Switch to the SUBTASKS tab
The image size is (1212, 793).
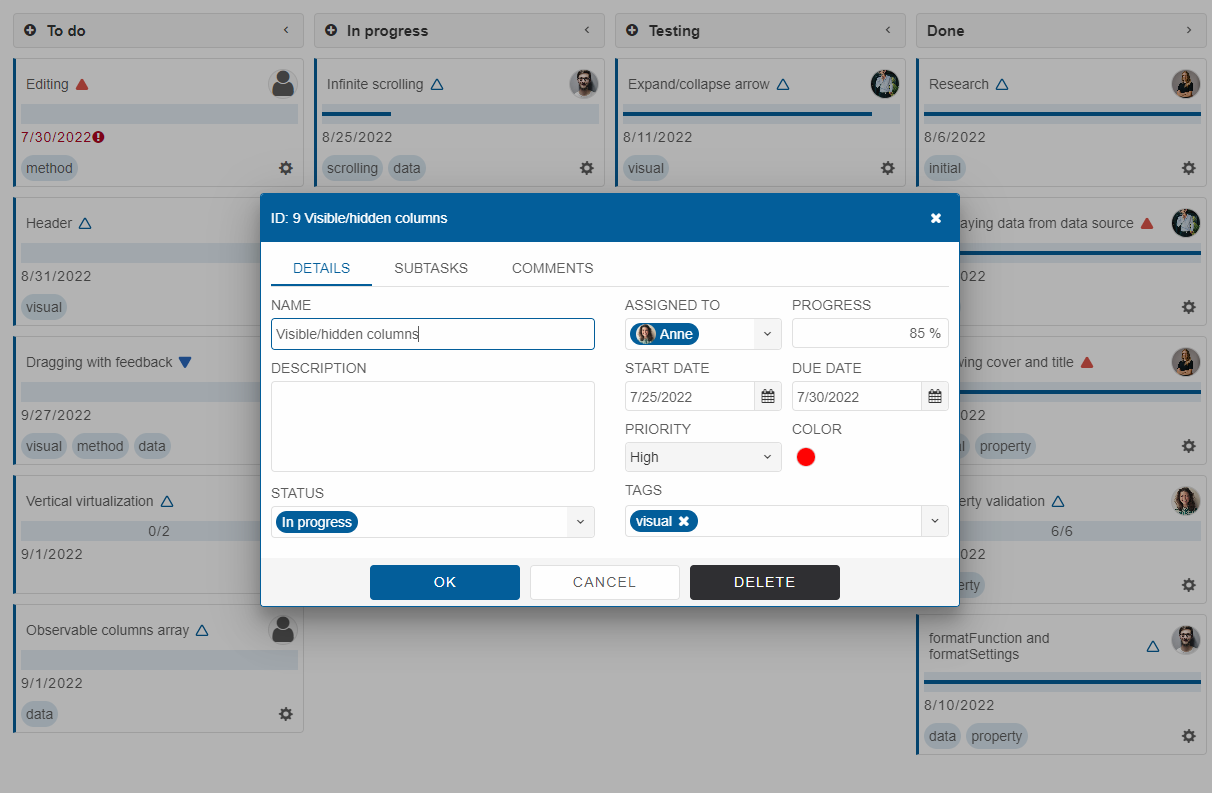[x=431, y=268]
